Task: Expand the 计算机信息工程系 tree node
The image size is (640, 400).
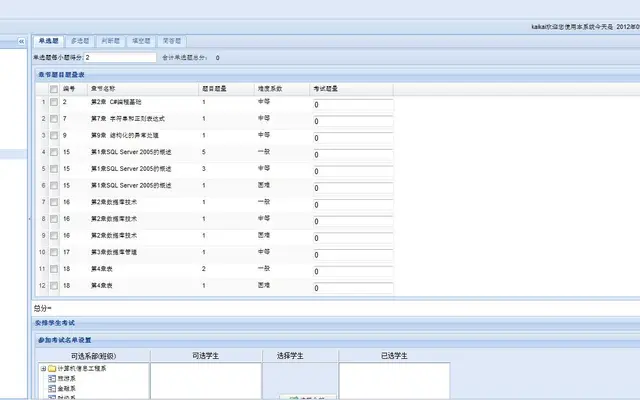Action: (43, 369)
